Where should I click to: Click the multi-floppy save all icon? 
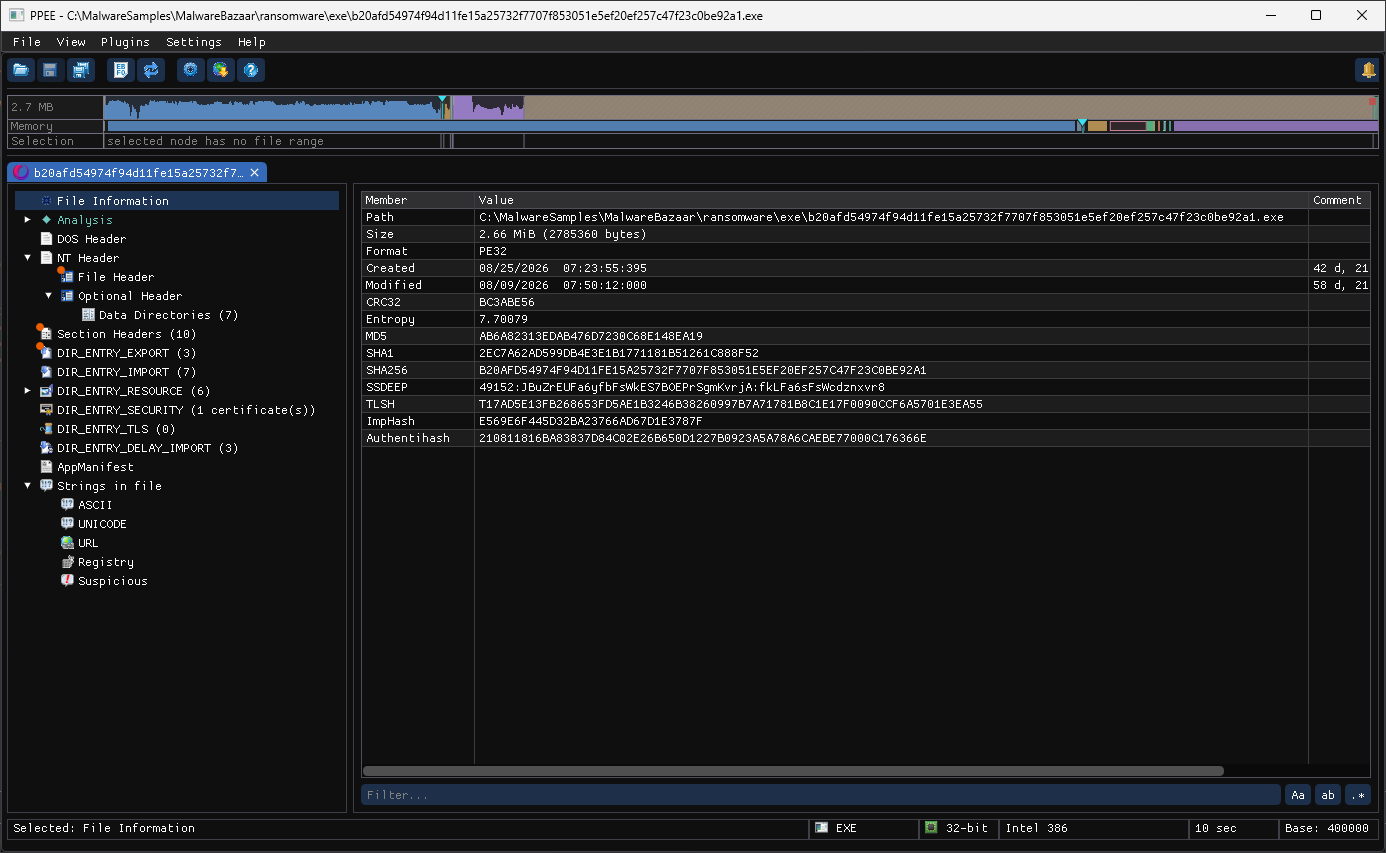(x=80, y=70)
